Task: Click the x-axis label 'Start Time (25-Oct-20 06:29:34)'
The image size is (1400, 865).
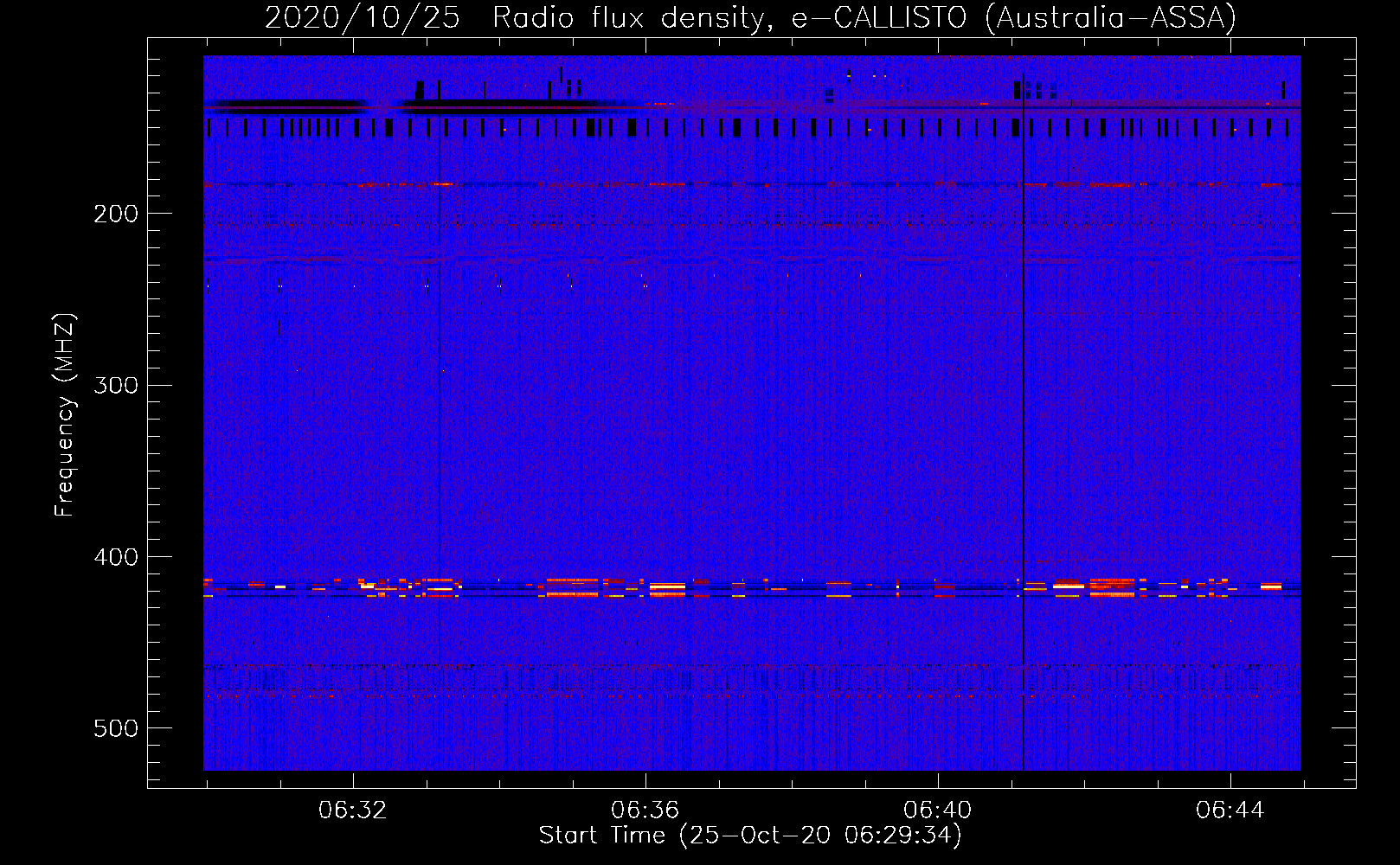Action: coord(750,836)
